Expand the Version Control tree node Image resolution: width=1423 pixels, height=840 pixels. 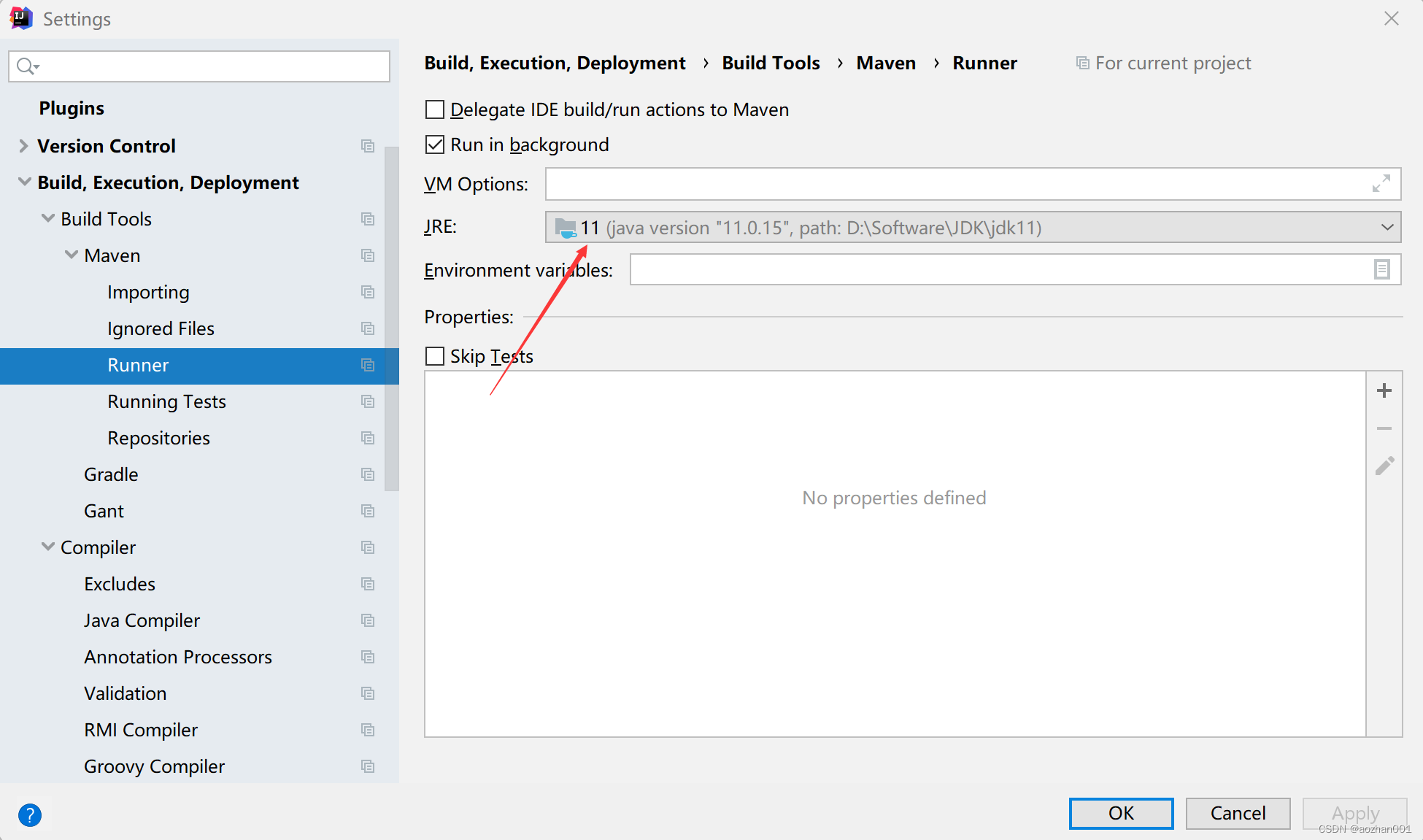point(23,146)
